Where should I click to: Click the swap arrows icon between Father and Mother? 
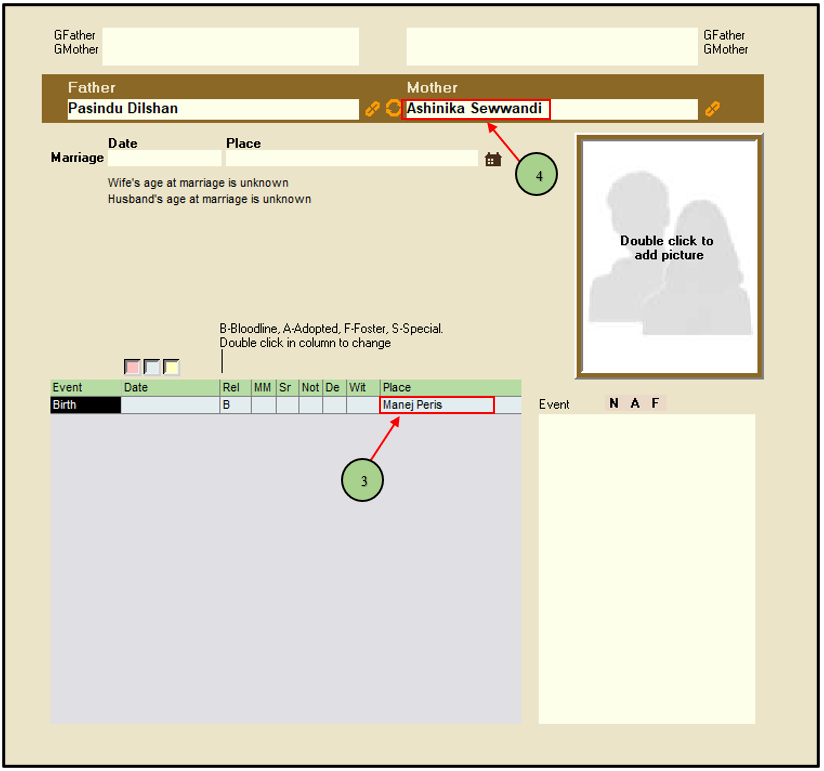point(393,108)
